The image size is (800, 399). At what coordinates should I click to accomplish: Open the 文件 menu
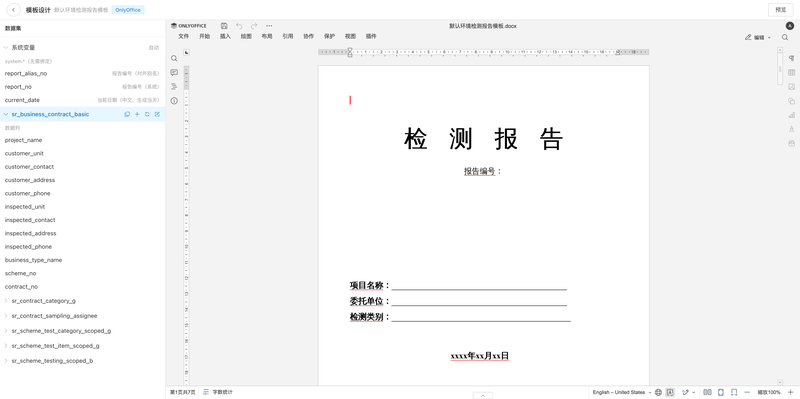[x=183, y=36]
